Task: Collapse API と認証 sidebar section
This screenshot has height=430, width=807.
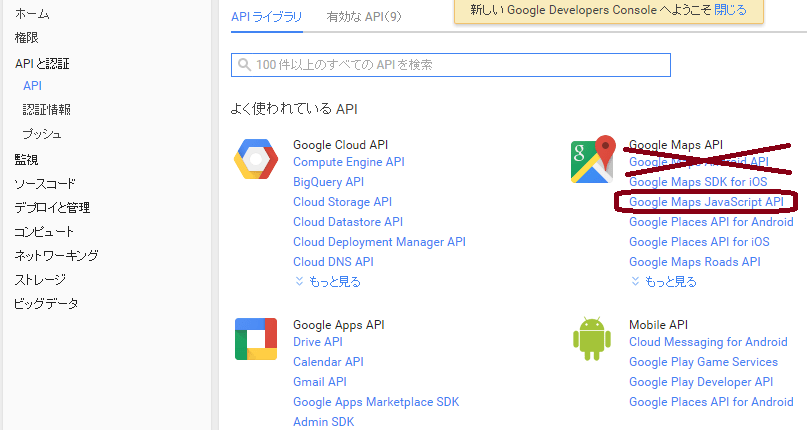Action: [42, 63]
